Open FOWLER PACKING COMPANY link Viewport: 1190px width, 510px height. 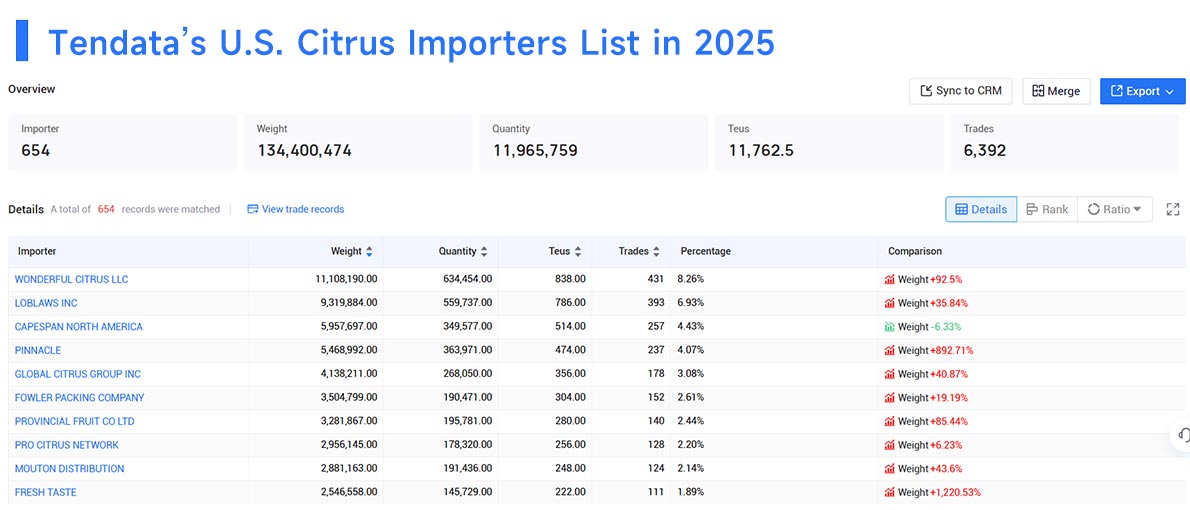coord(79,398)
